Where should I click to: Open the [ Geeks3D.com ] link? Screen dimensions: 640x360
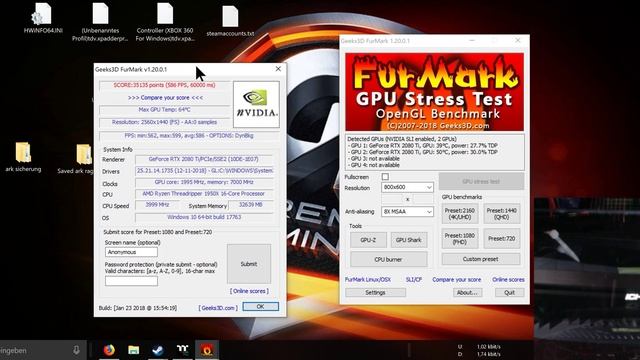pos(218,308)
